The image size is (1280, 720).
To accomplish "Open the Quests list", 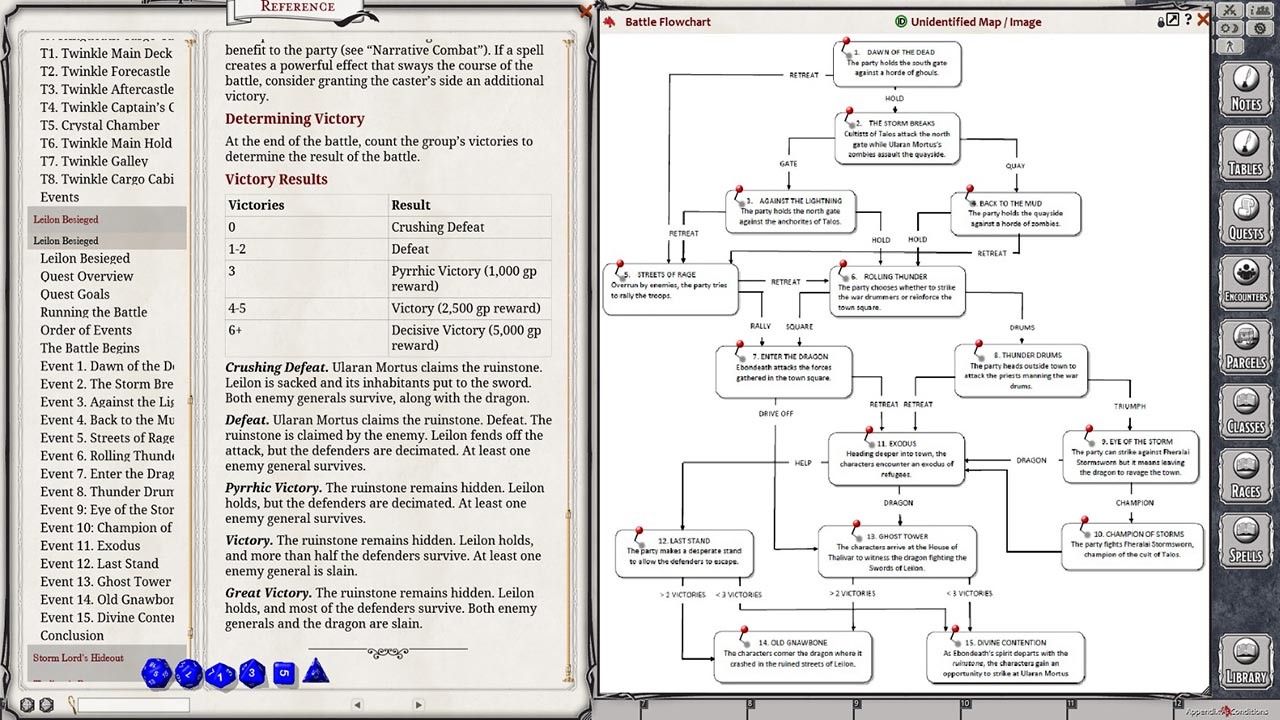I will pos(1245,217).
